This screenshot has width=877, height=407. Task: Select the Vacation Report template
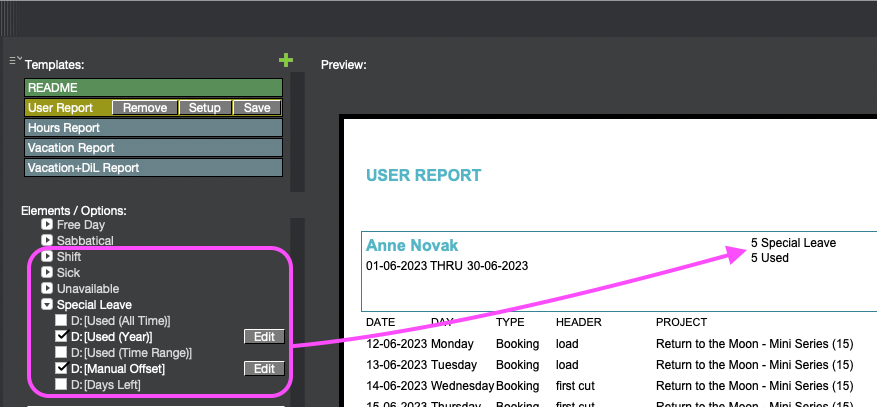click(x=153, y=148)
